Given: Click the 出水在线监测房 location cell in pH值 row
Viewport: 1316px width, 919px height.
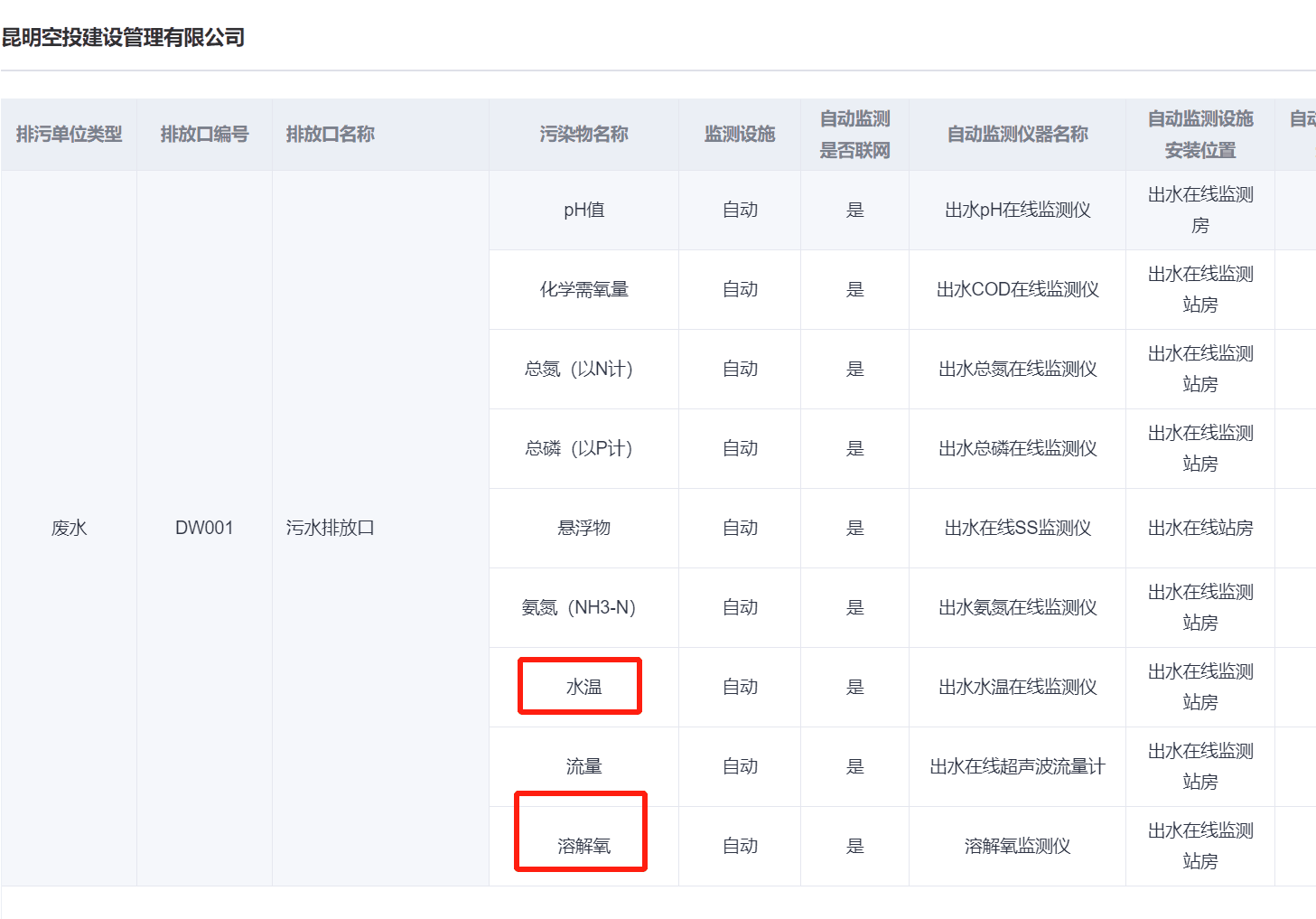Looking at the screenshot, I should point(1200,210).
